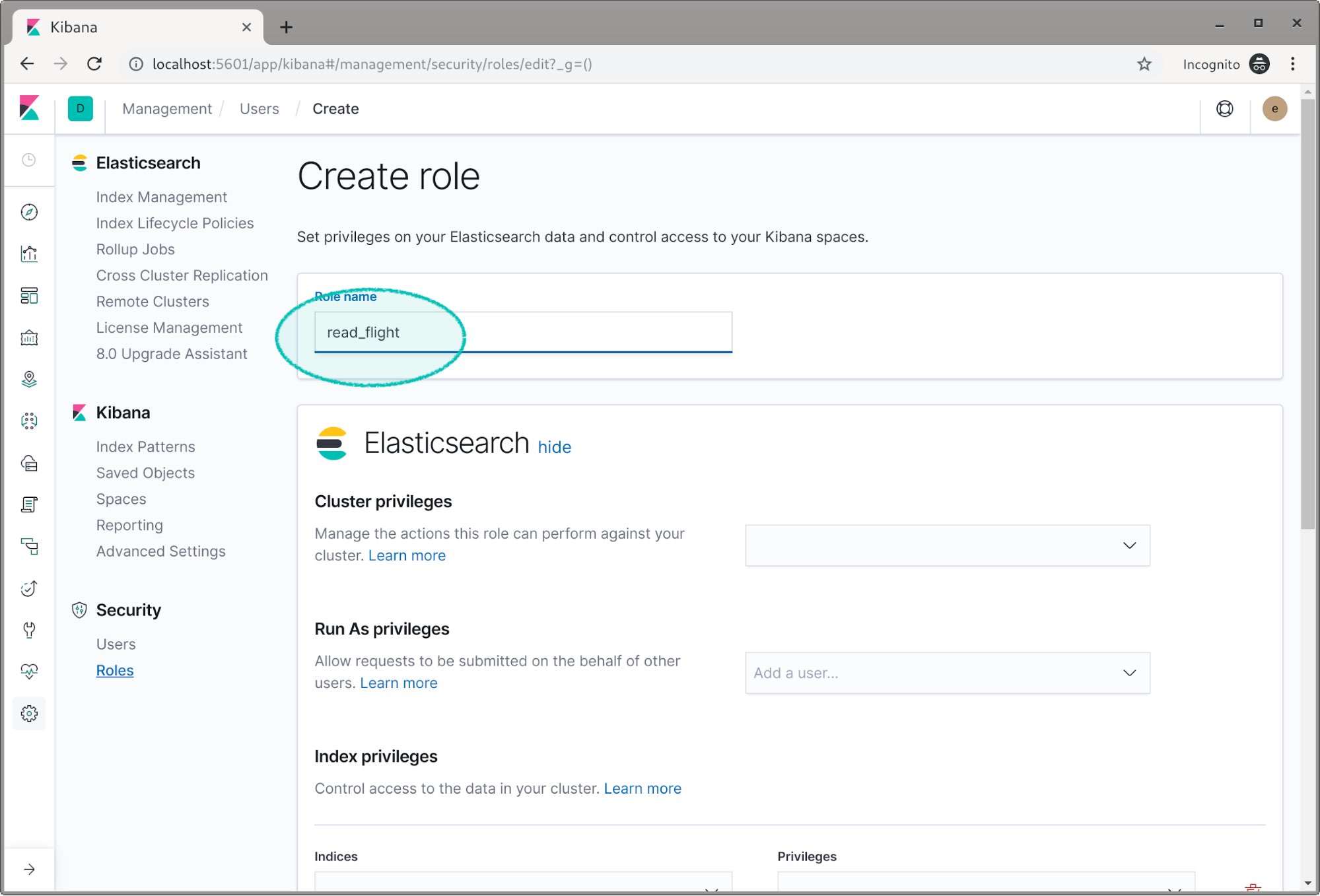The image size is (1320, 896).
Task: Click the Settings gear icon in sidebar
Action: tap(28, 714)
